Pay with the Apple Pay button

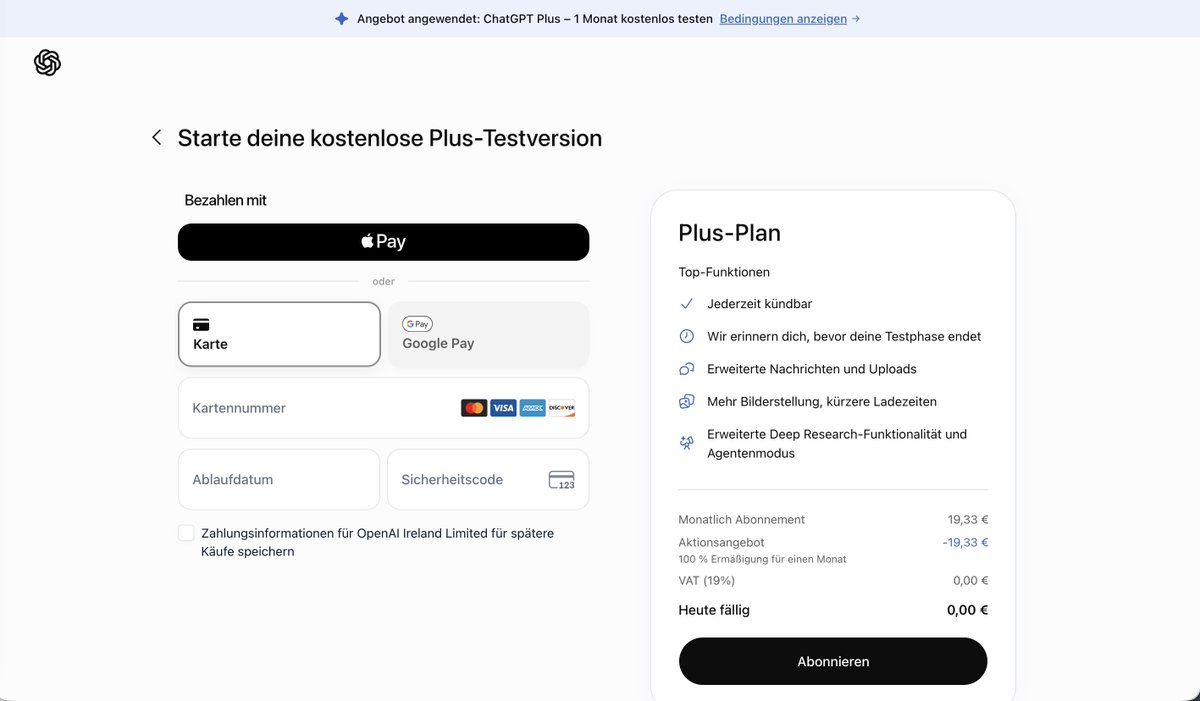(383, 242)
